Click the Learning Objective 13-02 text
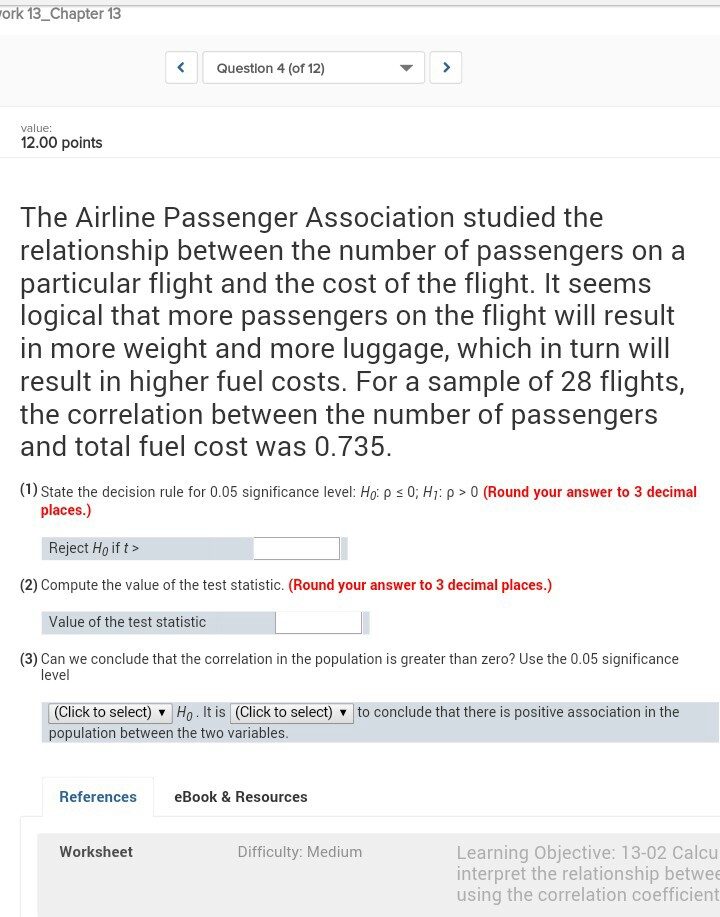 [586, 873]
